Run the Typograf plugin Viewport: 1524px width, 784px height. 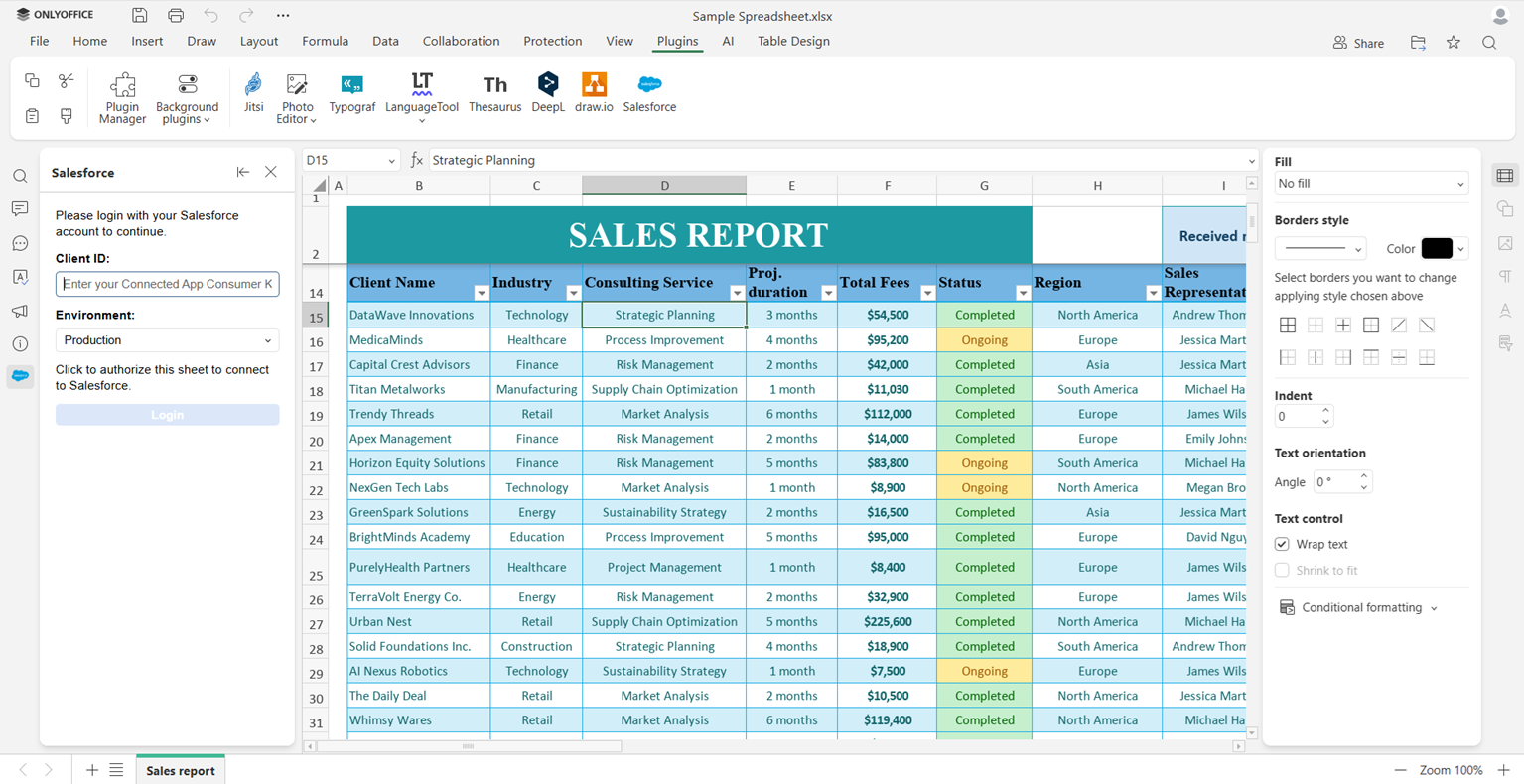point(352,93)
